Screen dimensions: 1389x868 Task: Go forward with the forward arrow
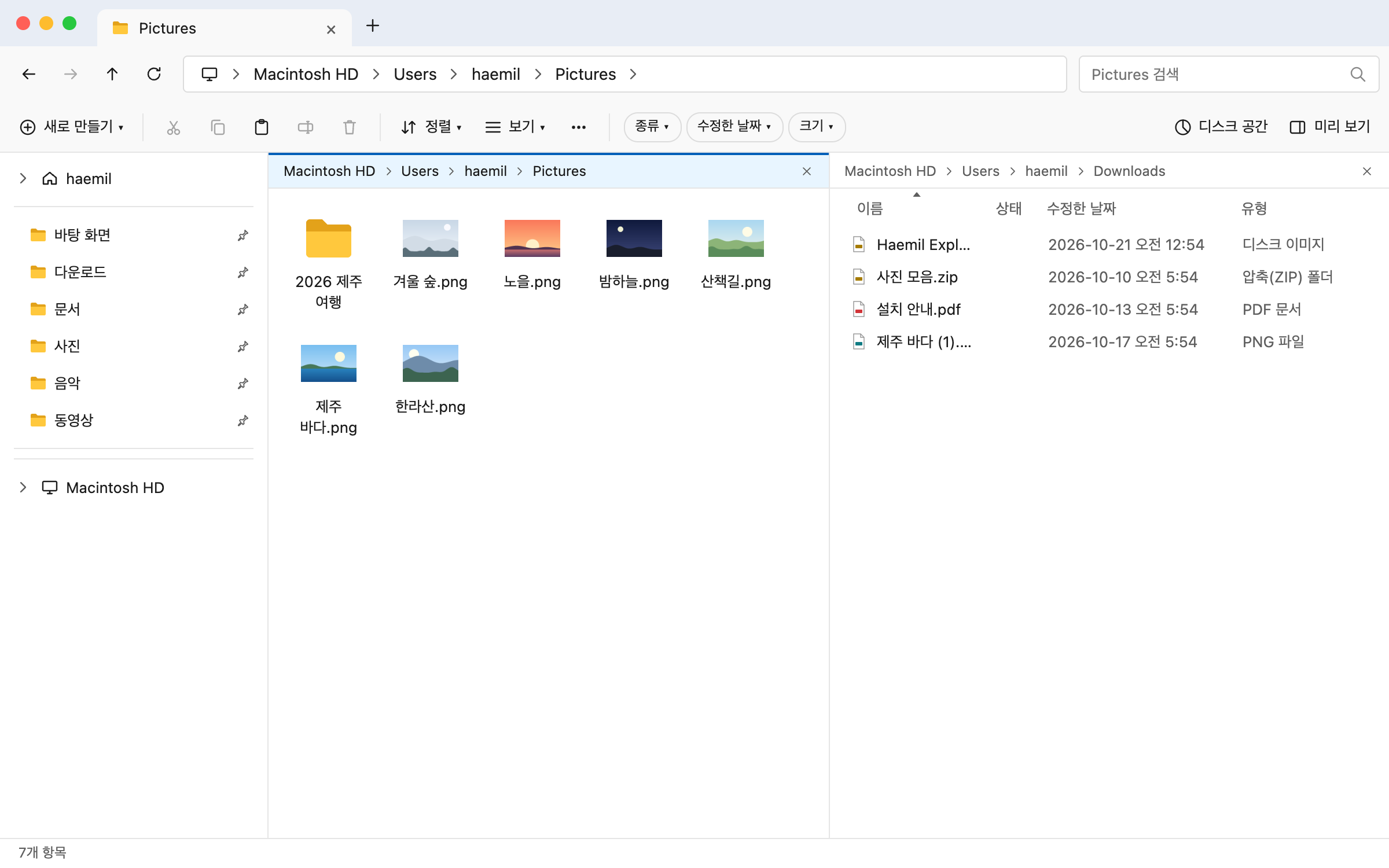pos(71,74)
